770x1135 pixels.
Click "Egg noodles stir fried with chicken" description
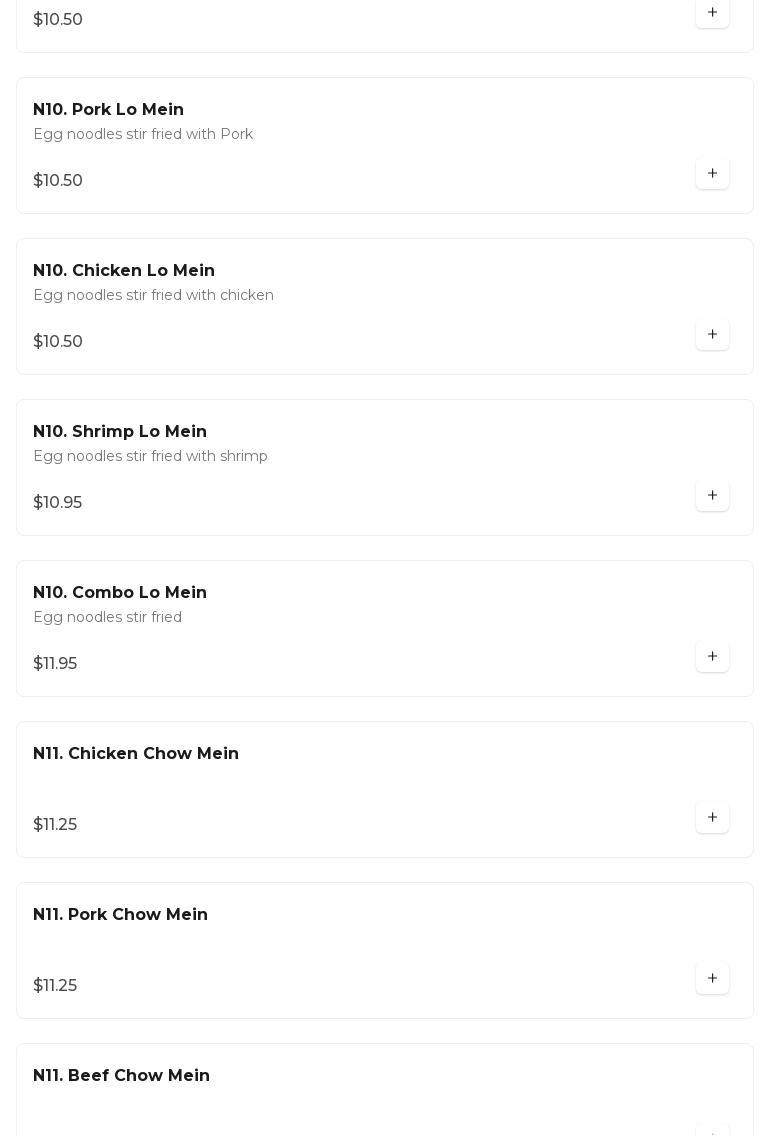pyautogui.click(x=153, y=296)
